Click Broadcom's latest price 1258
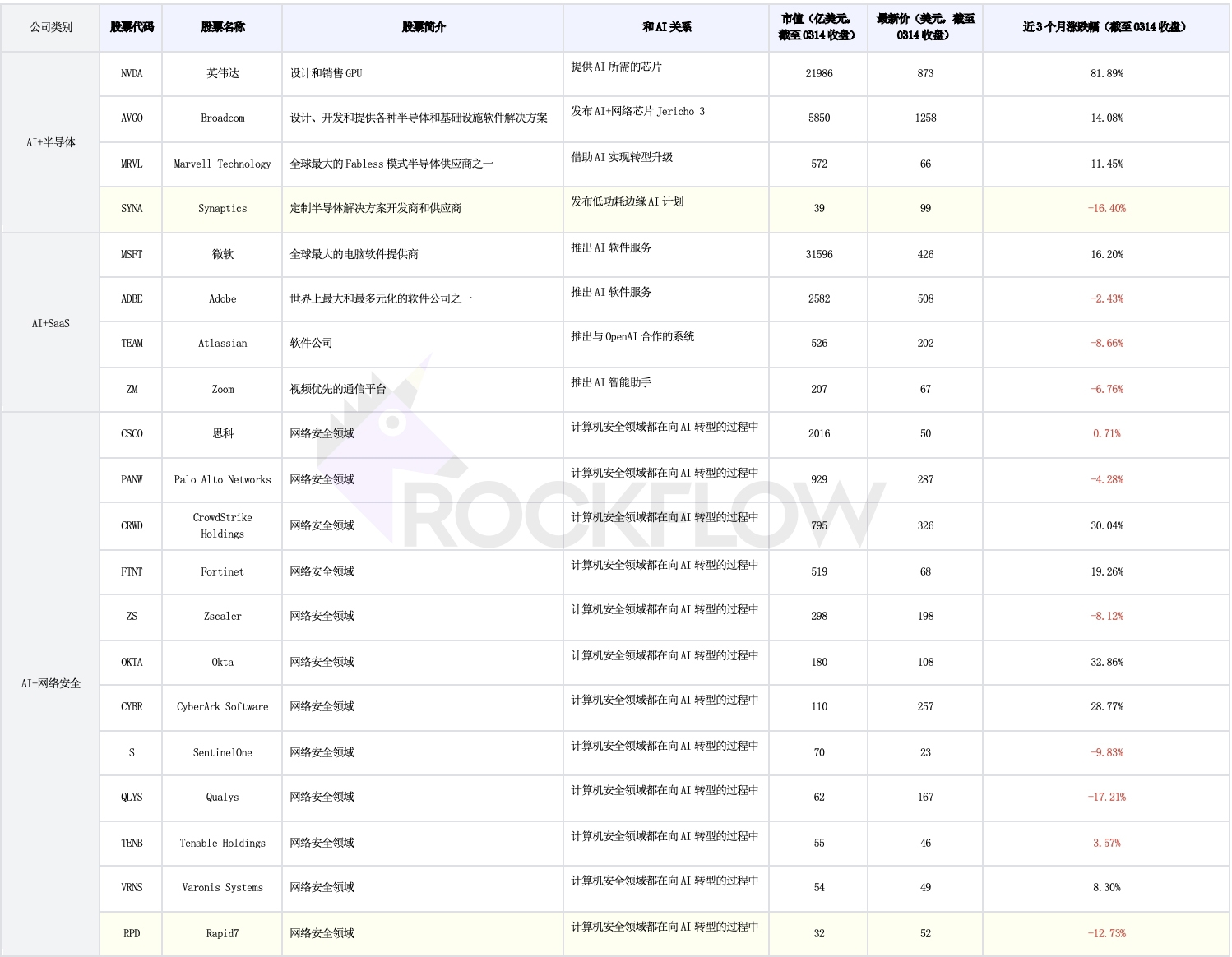1232x957 pixels. (x=925, y=118)
